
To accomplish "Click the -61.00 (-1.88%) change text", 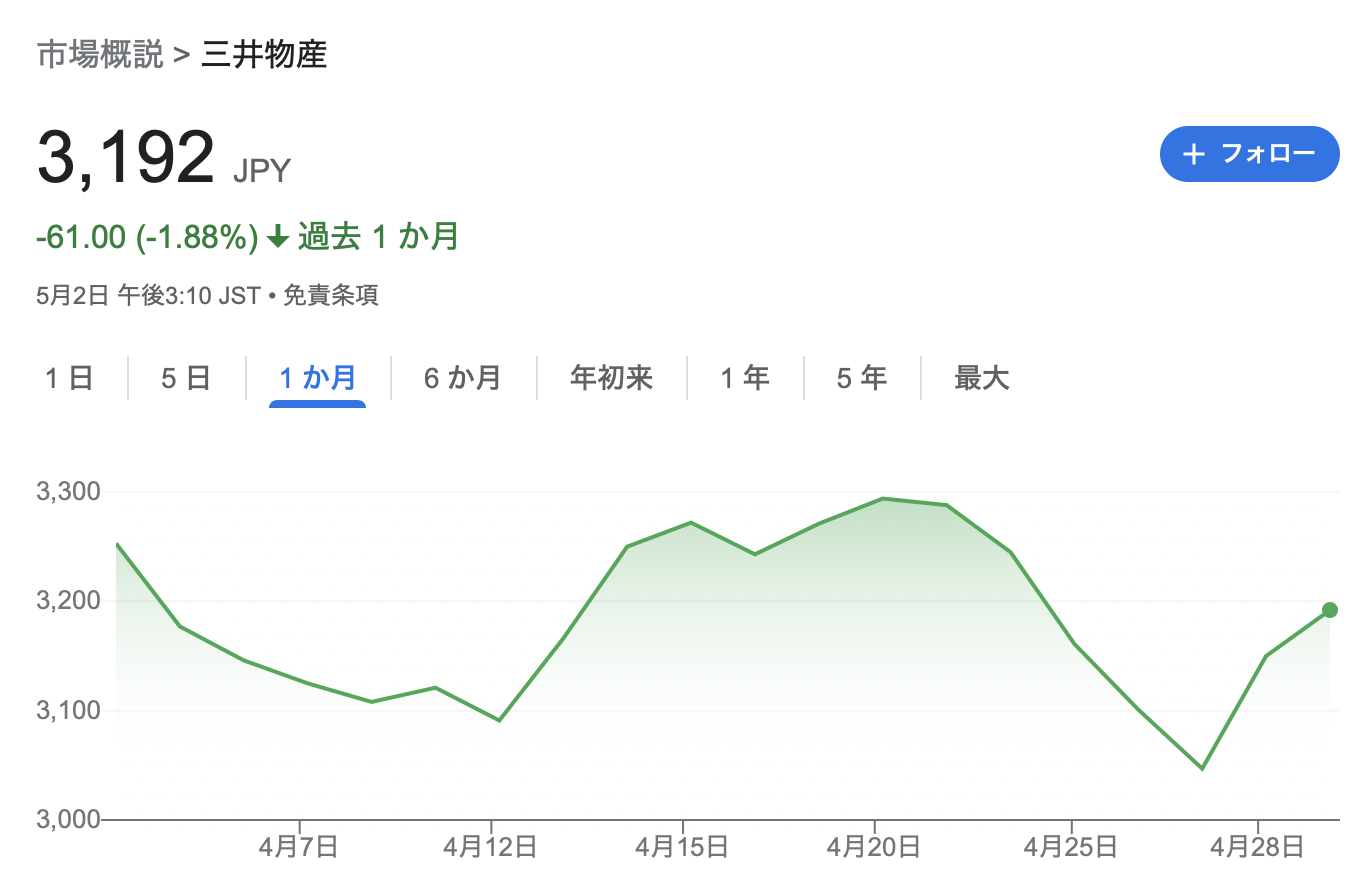I will pos(148,237).
